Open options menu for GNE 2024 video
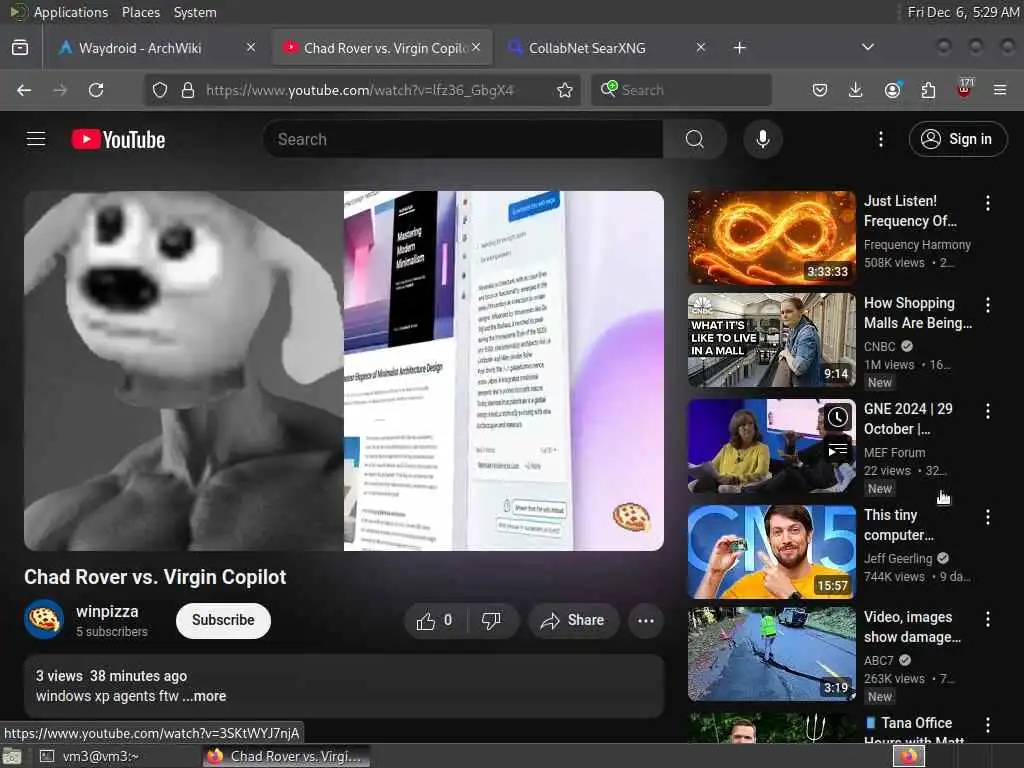The height and width of the screenshot is (768, 1024). point(987,411)
